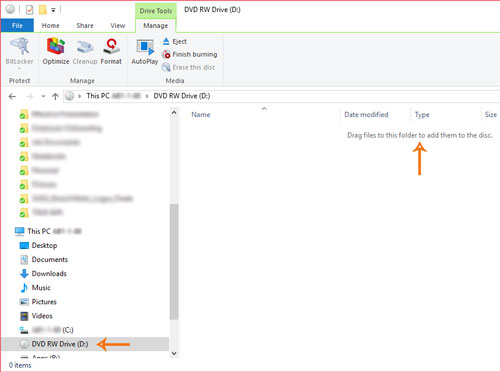Navigate up one folder level
The width and height of the screenshot is (500, 372).
(x=55, y=96)
